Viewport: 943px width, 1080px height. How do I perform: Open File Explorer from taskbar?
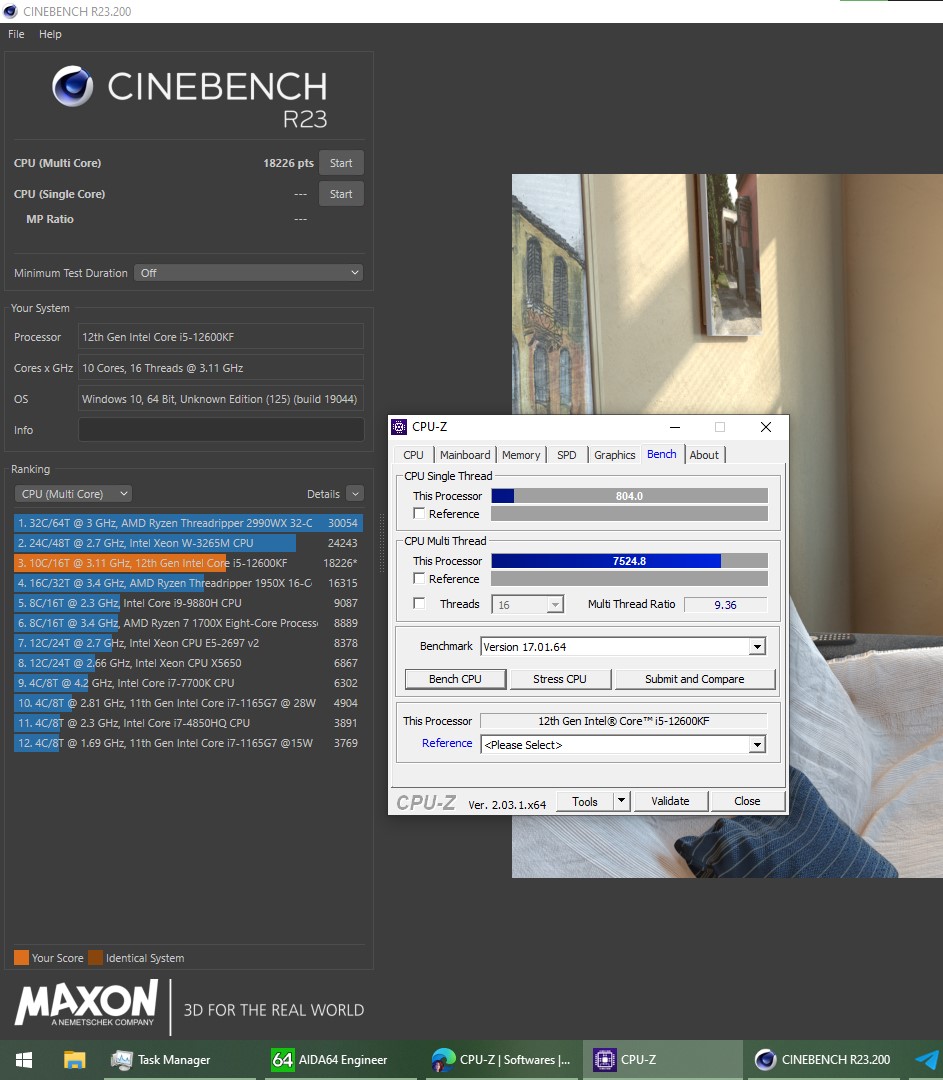74,1059
